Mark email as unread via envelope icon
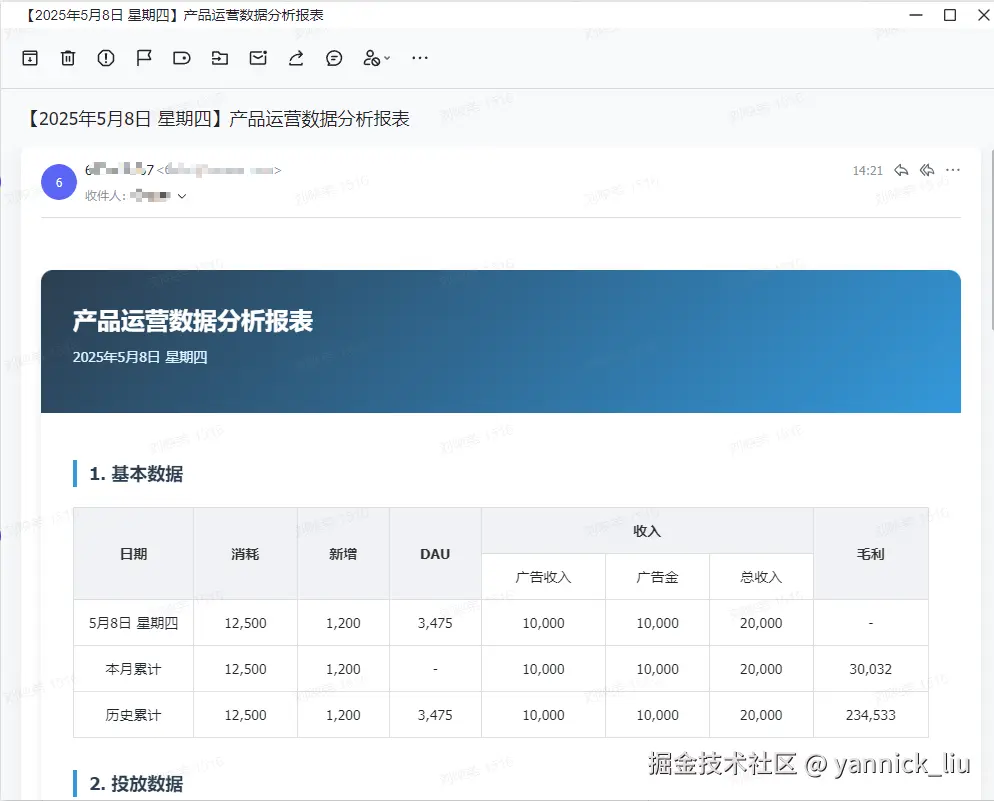Screen dimensions: 994x801 point(258,58)
